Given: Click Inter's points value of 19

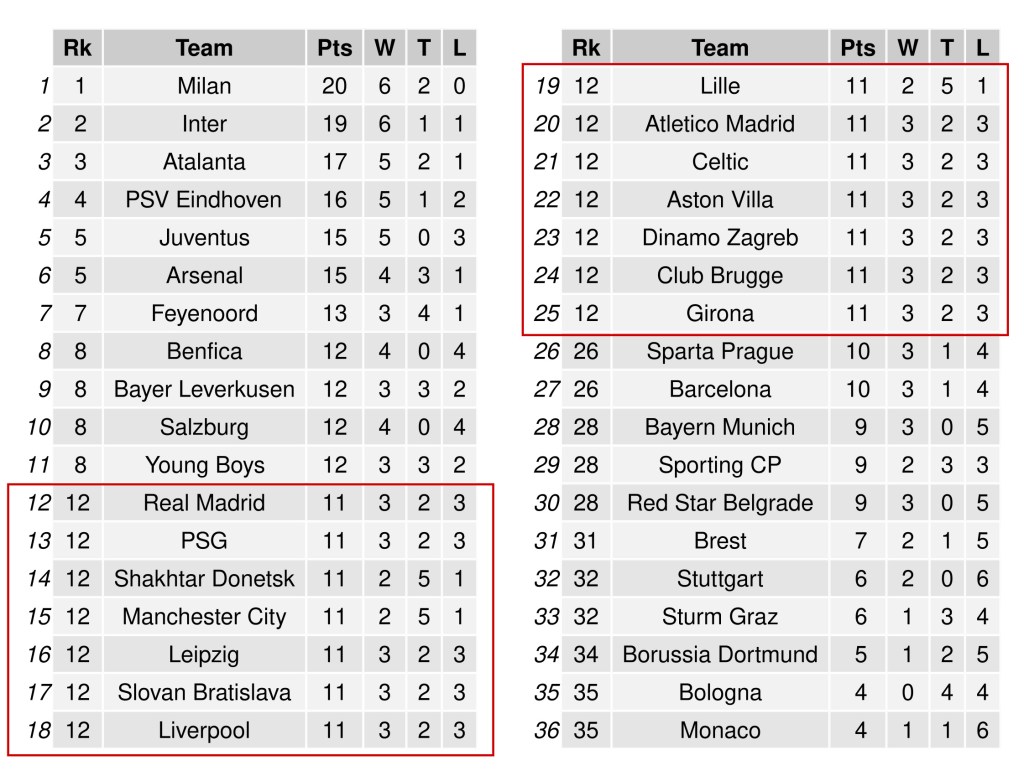Looking at the screenshot, I should [x=334, y=124].
